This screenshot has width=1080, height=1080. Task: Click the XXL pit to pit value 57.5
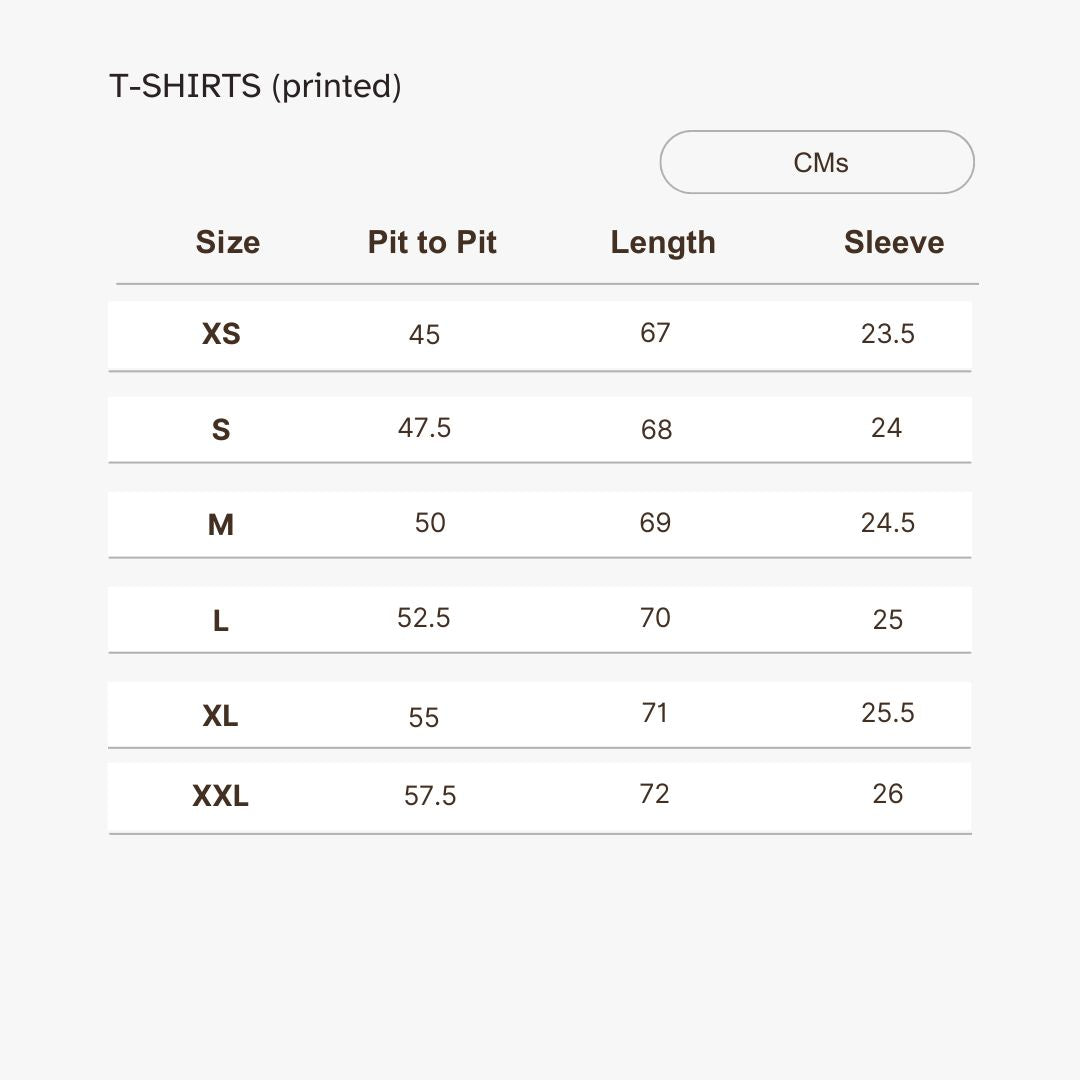pyautogui.click(x=430, y=796)
